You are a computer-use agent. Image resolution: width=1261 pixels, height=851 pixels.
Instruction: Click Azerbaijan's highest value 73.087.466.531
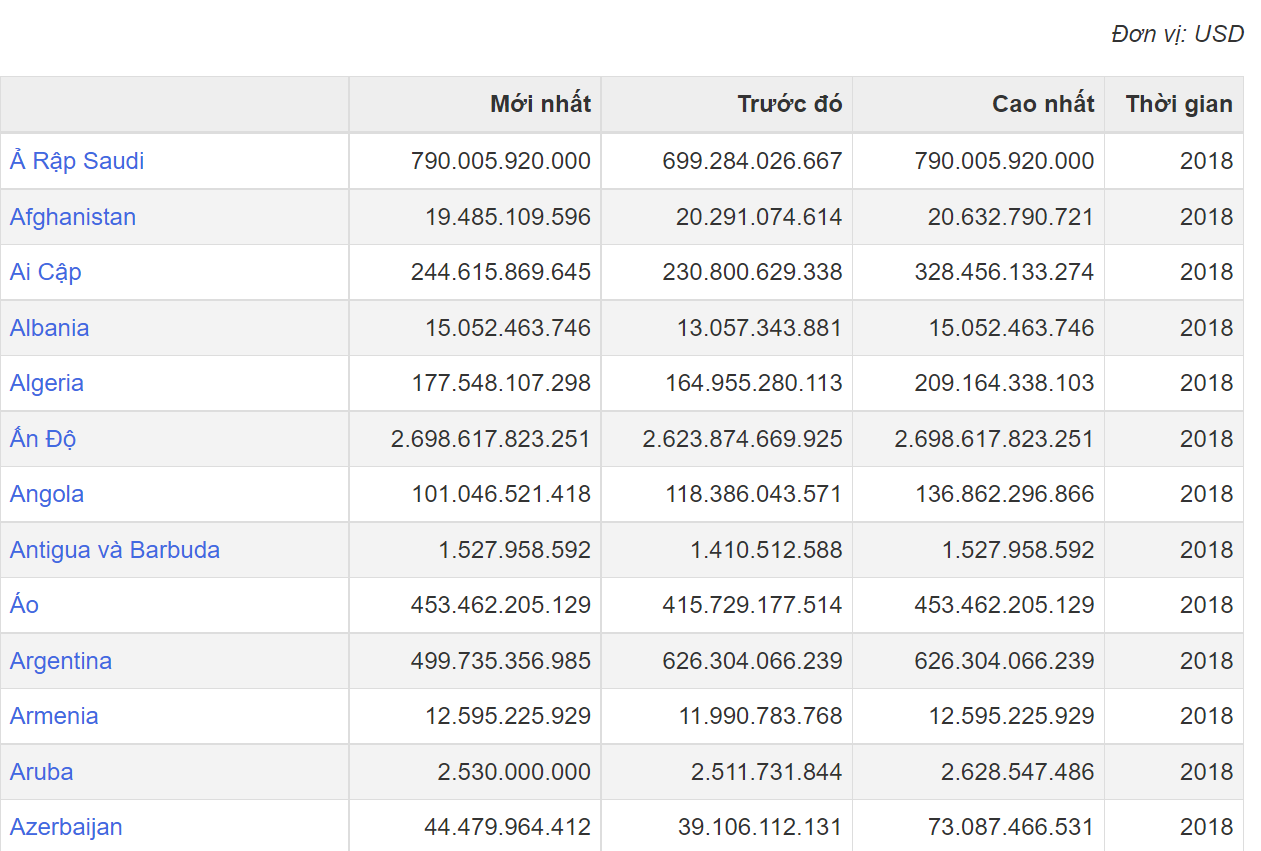click(x=1011, y=827)
